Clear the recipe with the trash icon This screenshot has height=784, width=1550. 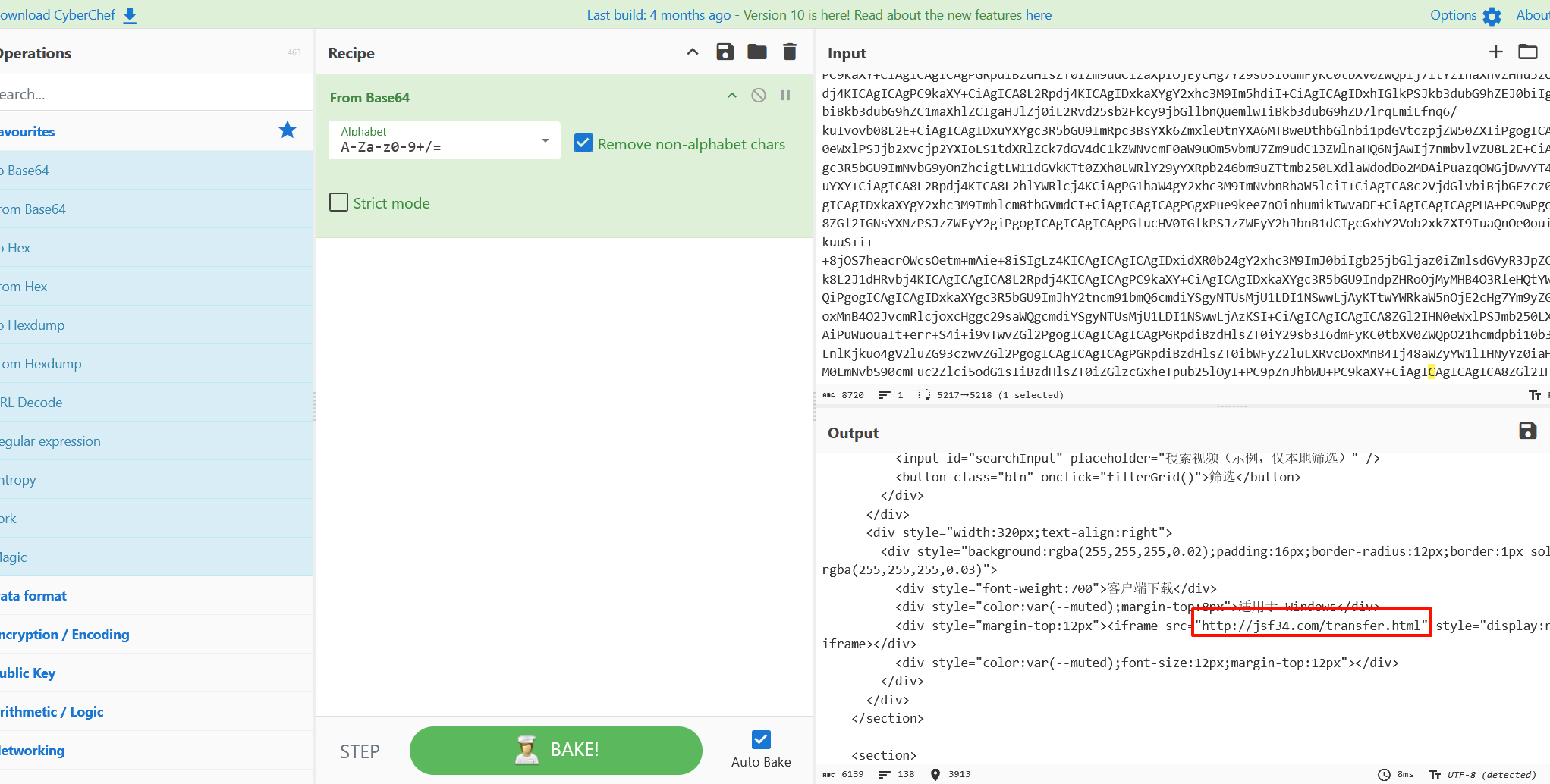point(790,52)
